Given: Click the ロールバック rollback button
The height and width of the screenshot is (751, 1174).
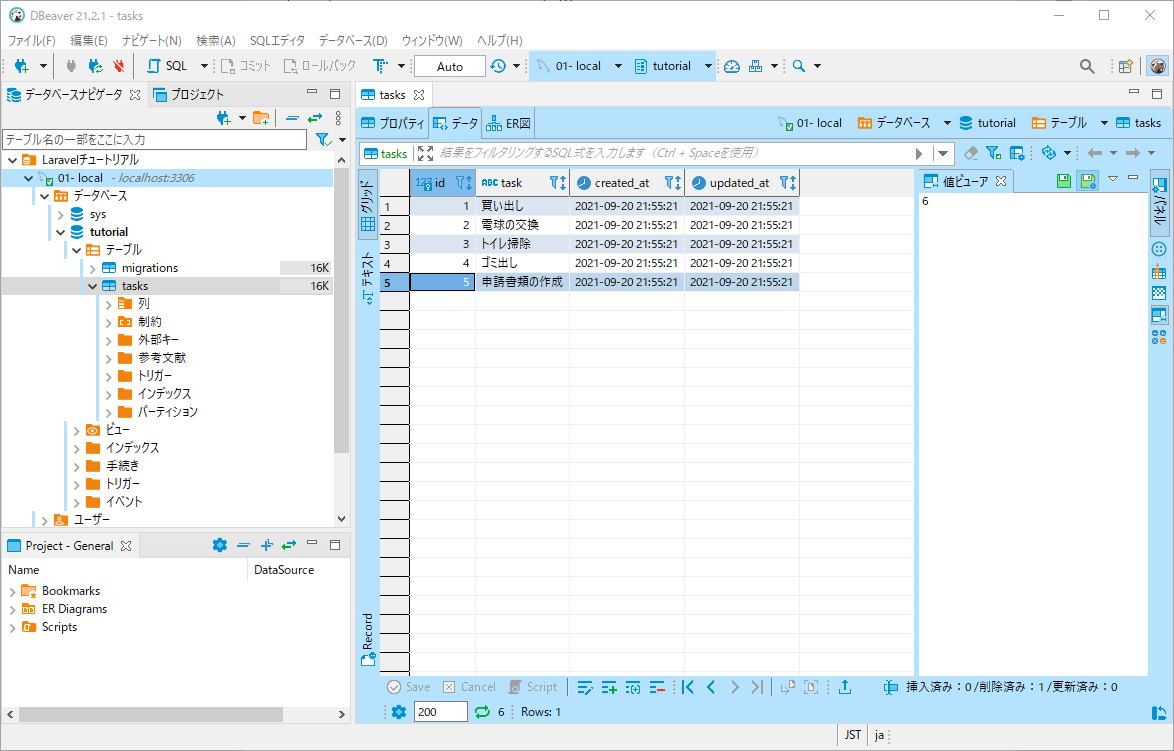Looking at the screenshot, I should [320, 66].
